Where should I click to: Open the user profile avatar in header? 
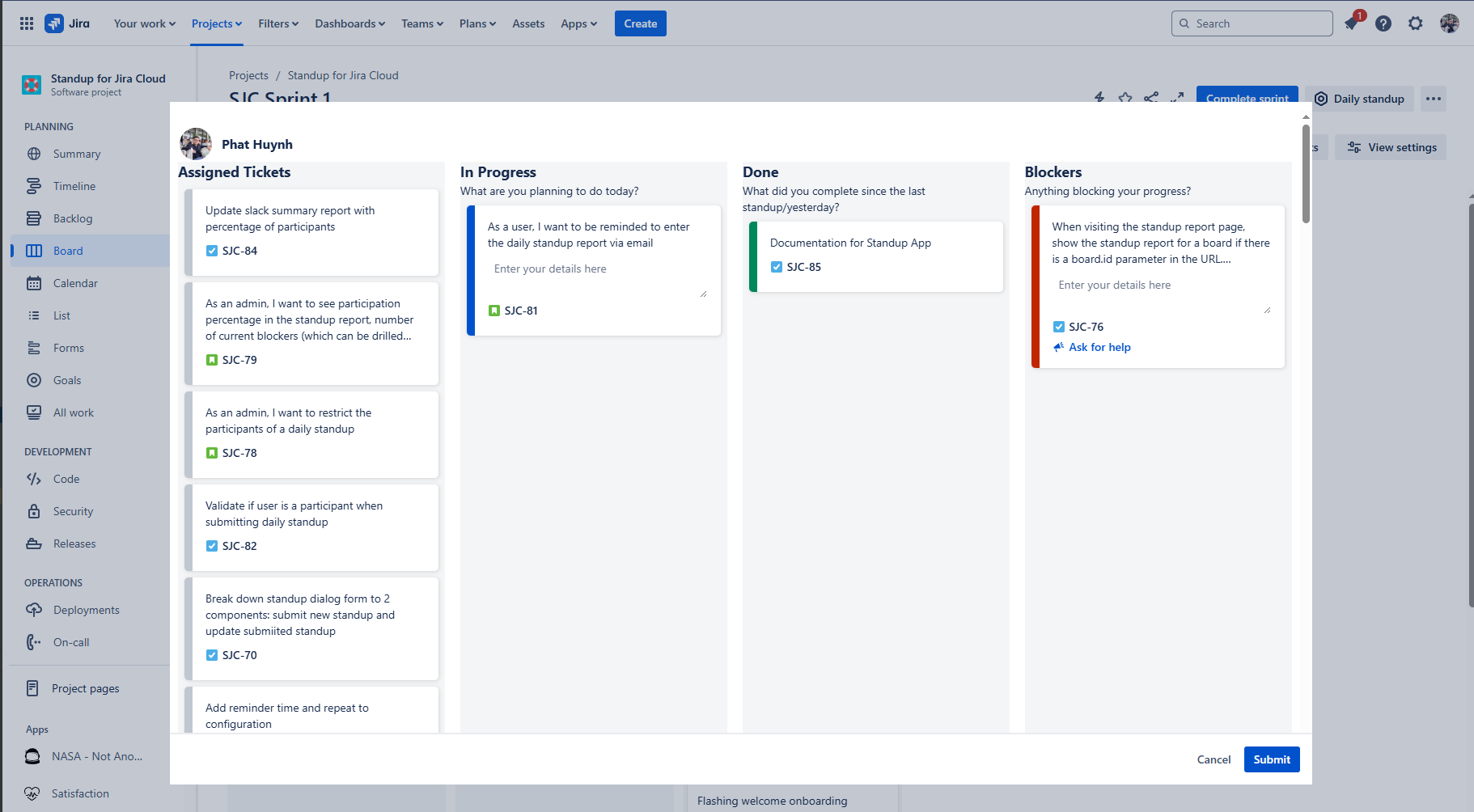1449,23
